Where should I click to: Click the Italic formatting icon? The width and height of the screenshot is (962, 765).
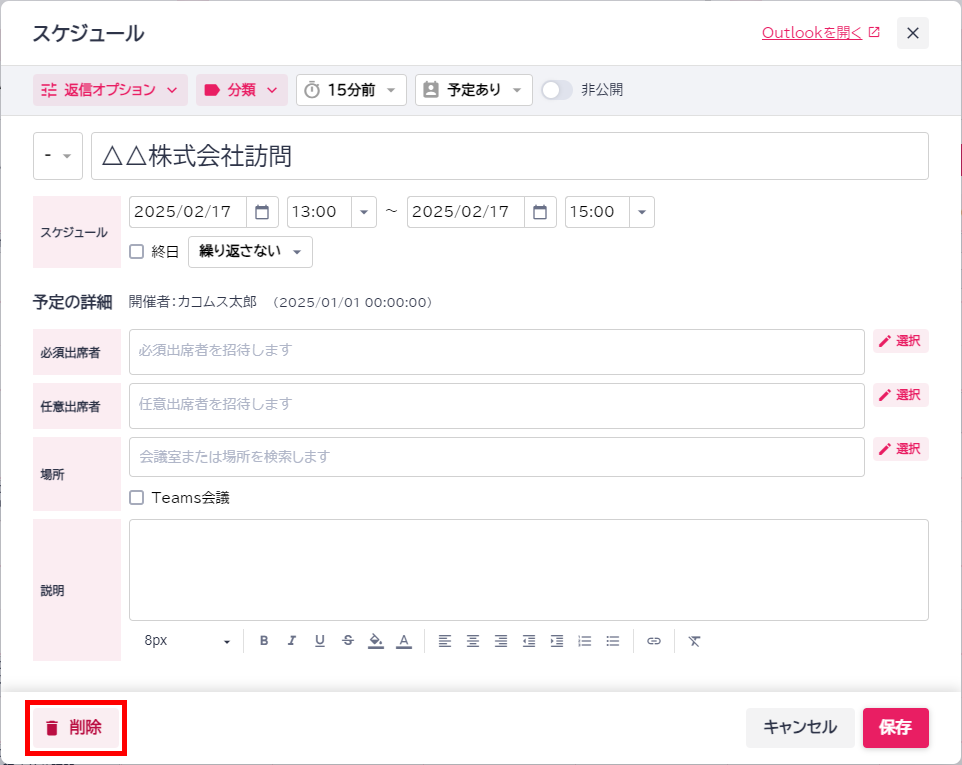click(x=291, y=640)
